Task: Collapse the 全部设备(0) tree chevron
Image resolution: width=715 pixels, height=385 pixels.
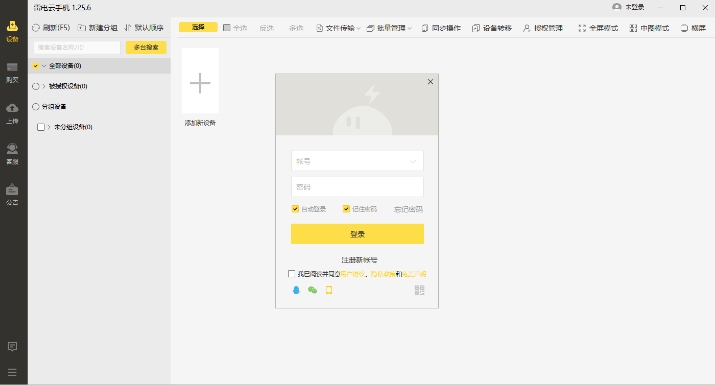Action: (x=44, y=66)
